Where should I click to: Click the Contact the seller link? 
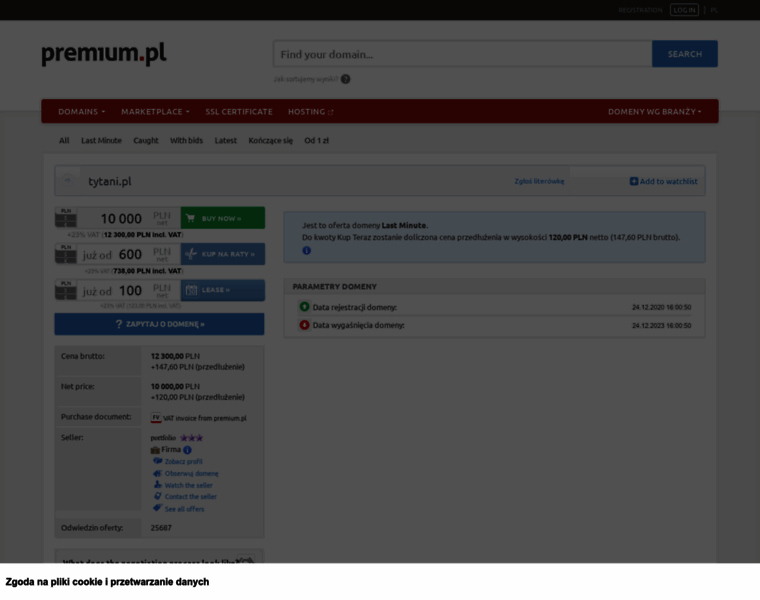pyautogui.click(x=191, y=497)
